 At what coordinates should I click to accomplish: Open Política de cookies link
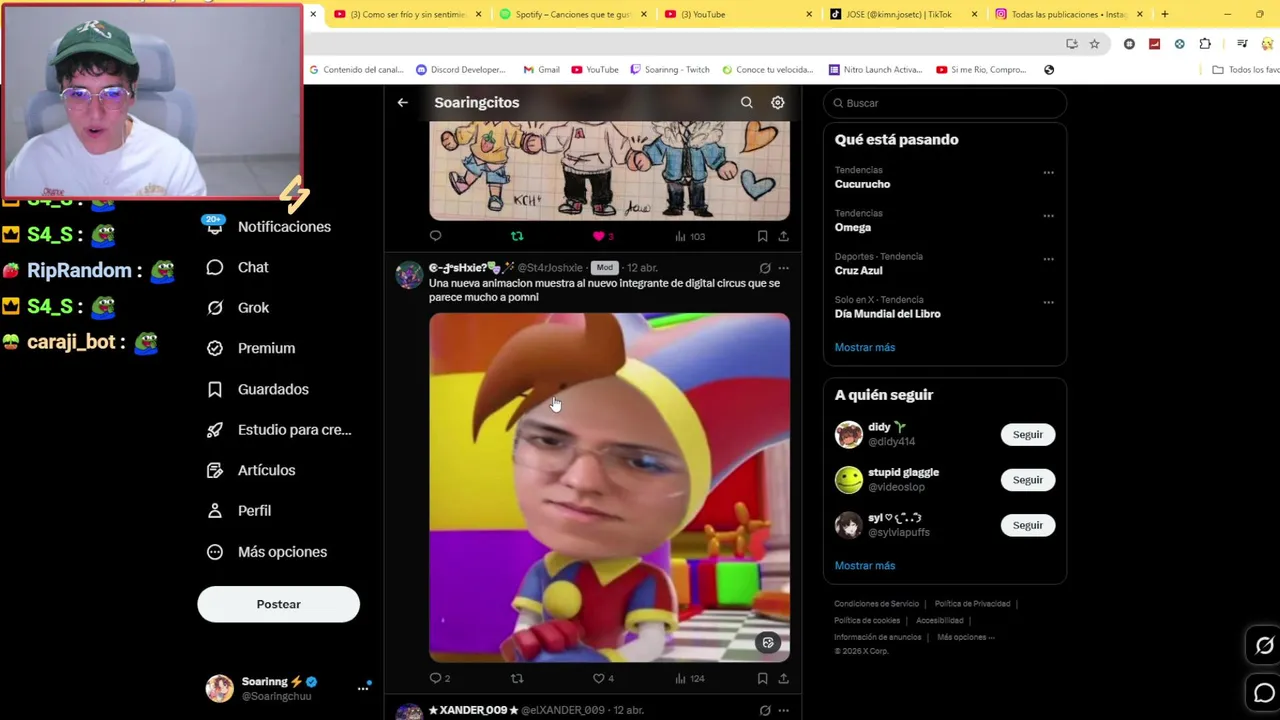[x=867, y=620]
